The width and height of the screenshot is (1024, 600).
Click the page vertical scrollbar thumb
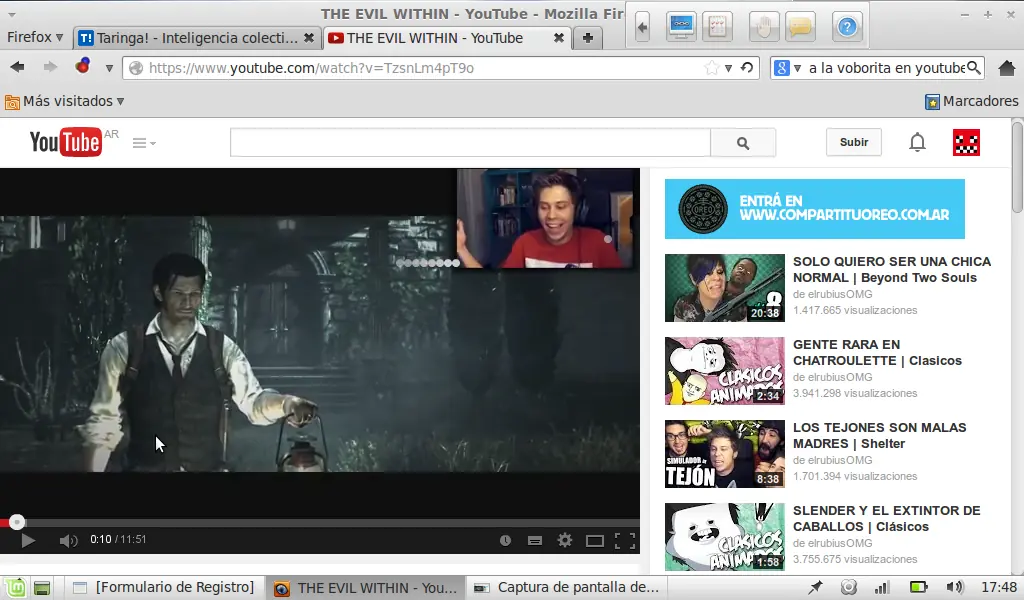click(1017, 166)
